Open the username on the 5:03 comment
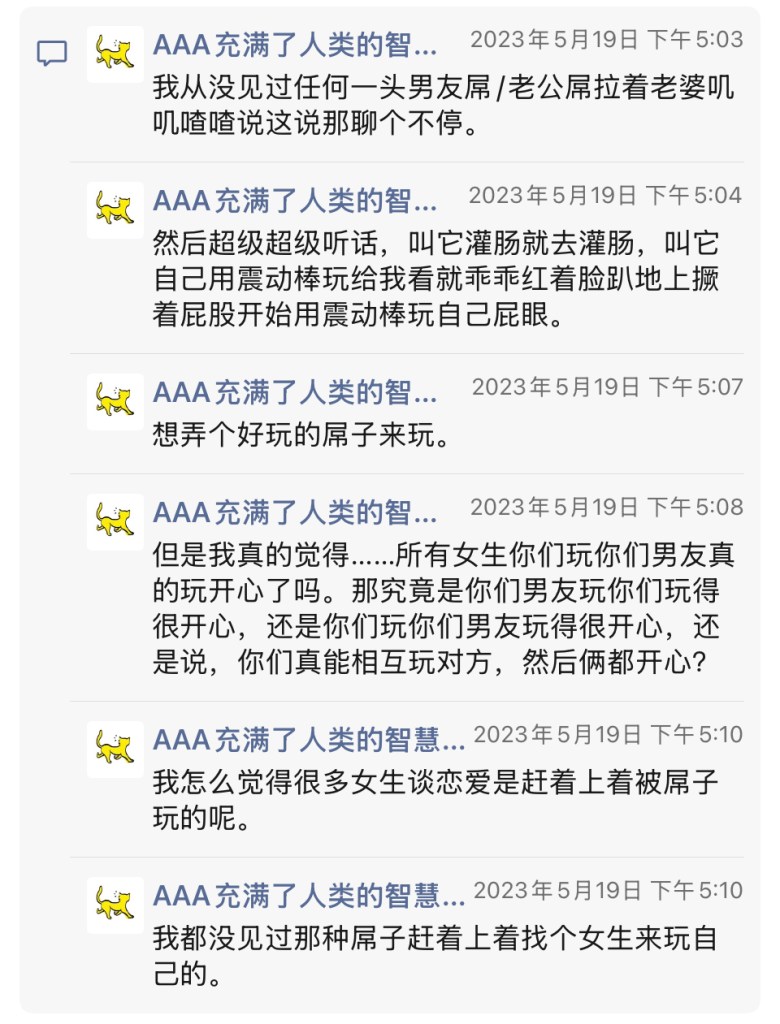This screenshot has width=780, height=1024. [x=295, y=44]
